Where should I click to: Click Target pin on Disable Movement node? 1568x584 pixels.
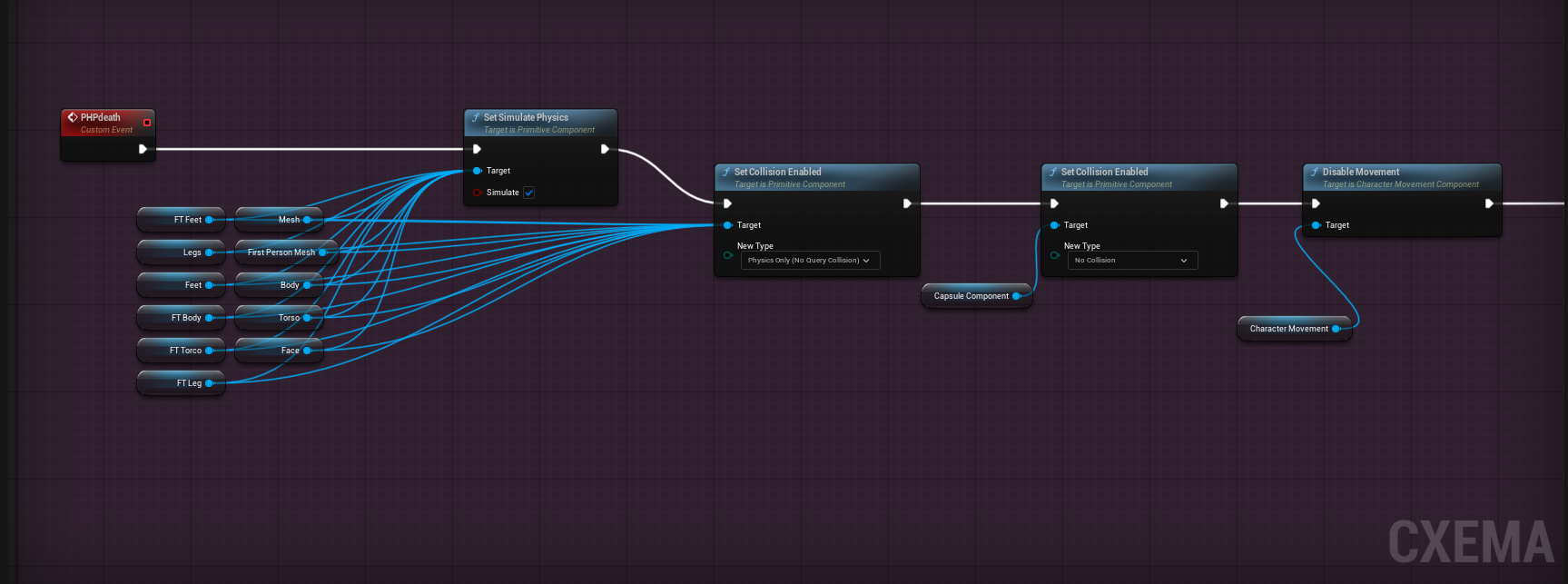[x=1316, y=225]
